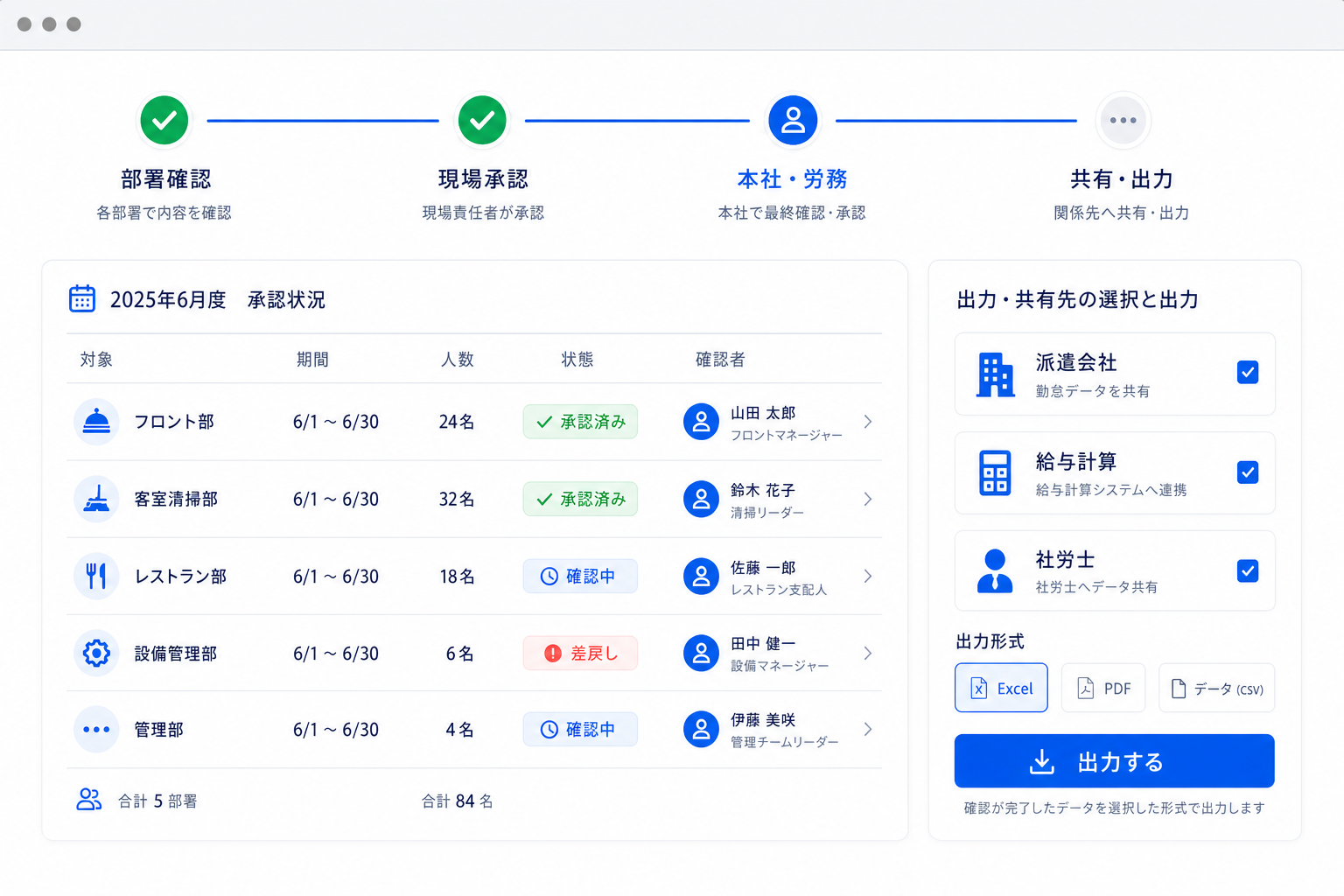This screenshot has width=1344, height=896.
Task: Click the avatar of 伊藤 美咲
Action: (701, 729)
